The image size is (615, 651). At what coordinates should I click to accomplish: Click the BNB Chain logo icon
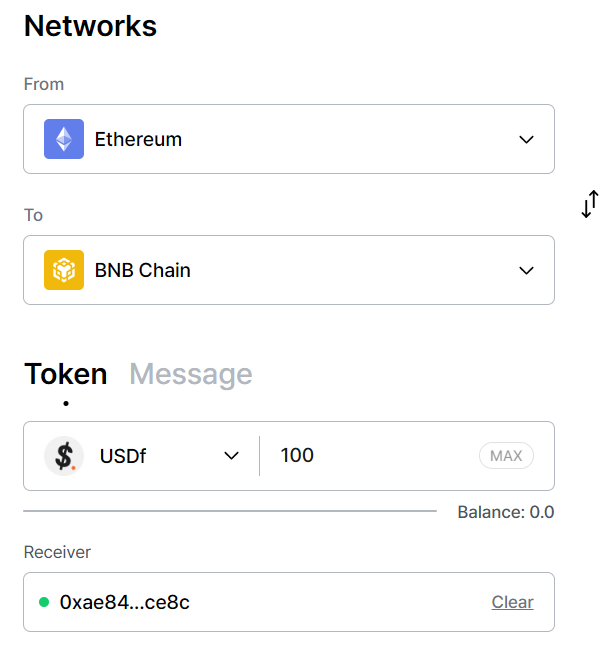[x=64, y=270]
